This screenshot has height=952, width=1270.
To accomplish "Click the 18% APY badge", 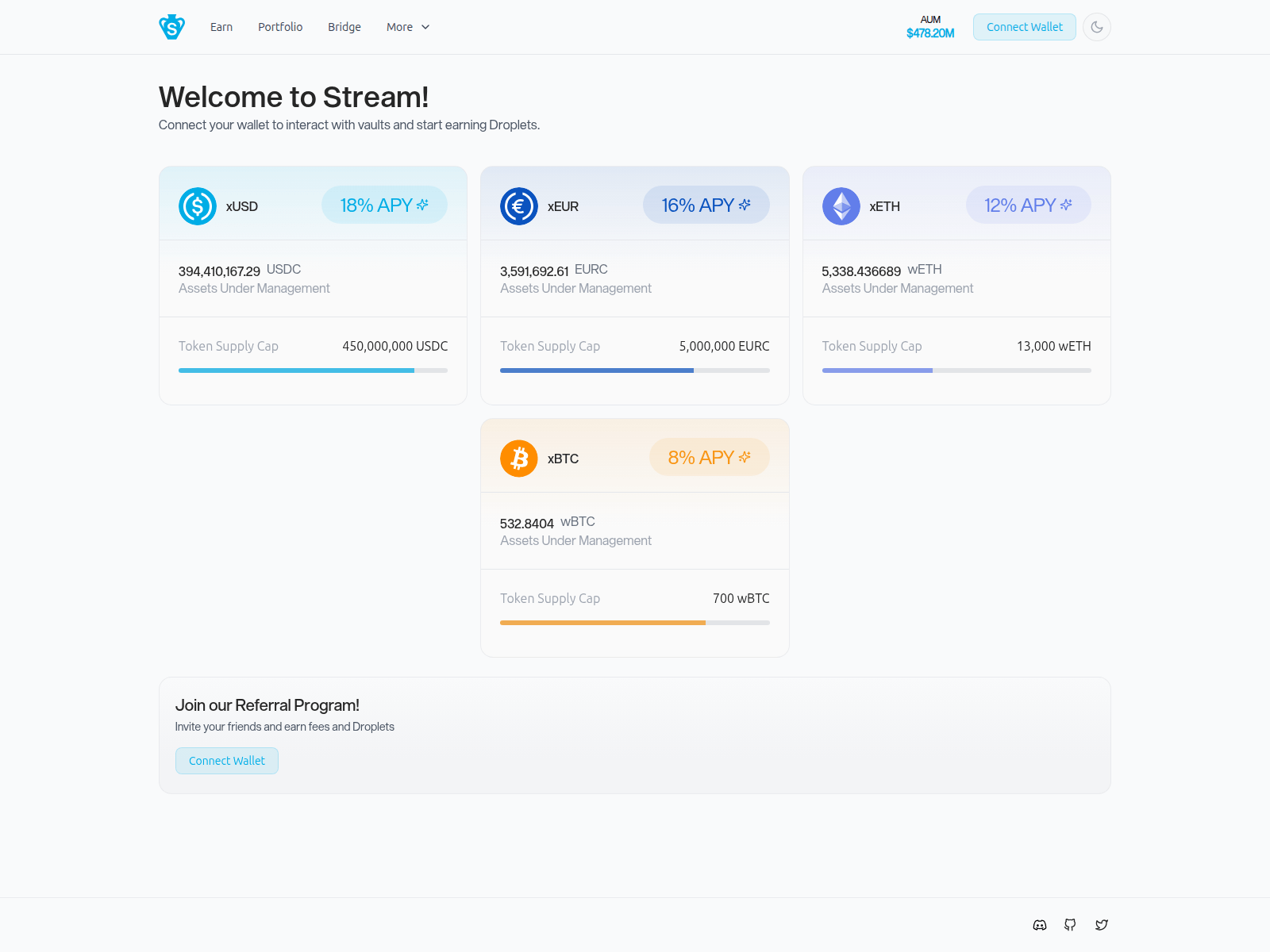I will click(384, 205).
